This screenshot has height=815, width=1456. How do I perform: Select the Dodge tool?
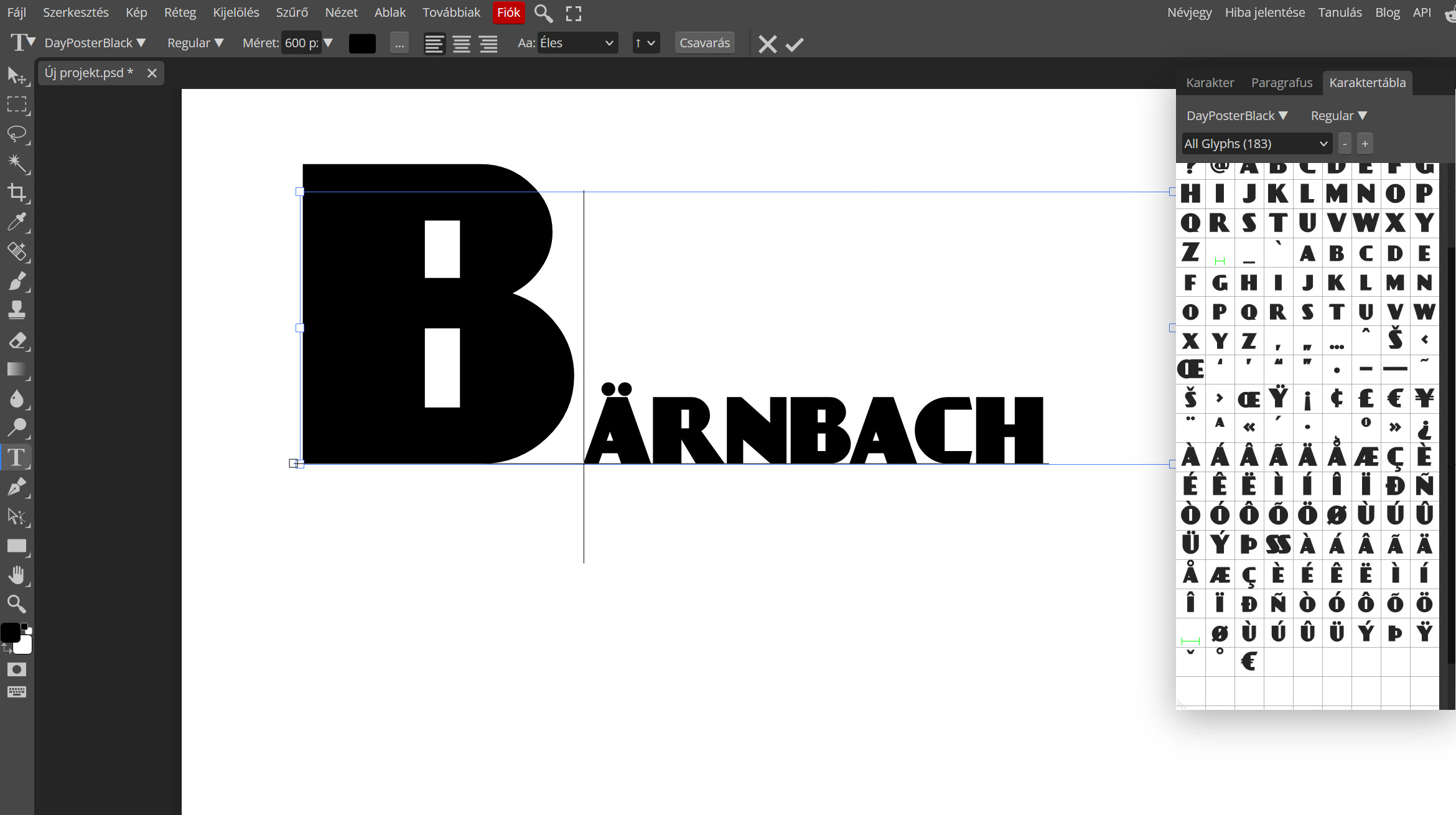17,428
